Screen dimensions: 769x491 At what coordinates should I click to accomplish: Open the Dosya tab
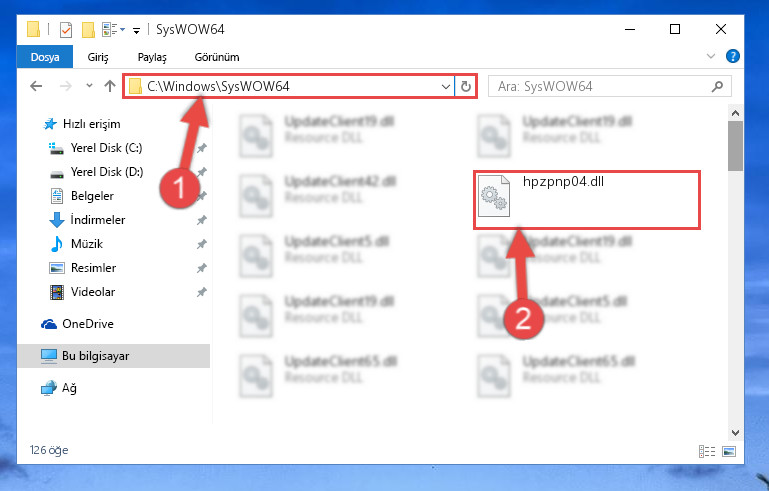pyautogui.click(x=45, y=57)
